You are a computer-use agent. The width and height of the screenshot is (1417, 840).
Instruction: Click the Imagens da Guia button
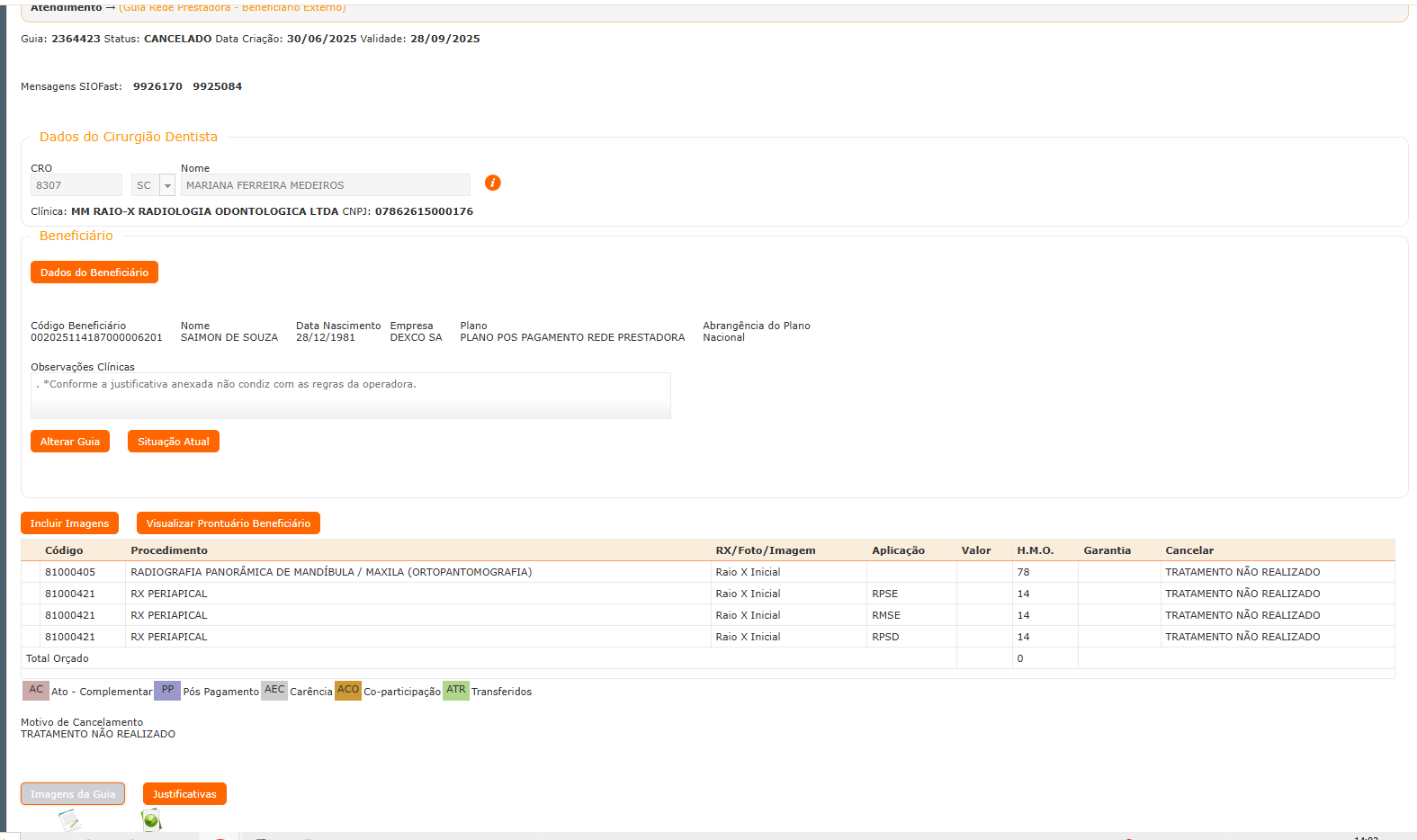point(73,794)
